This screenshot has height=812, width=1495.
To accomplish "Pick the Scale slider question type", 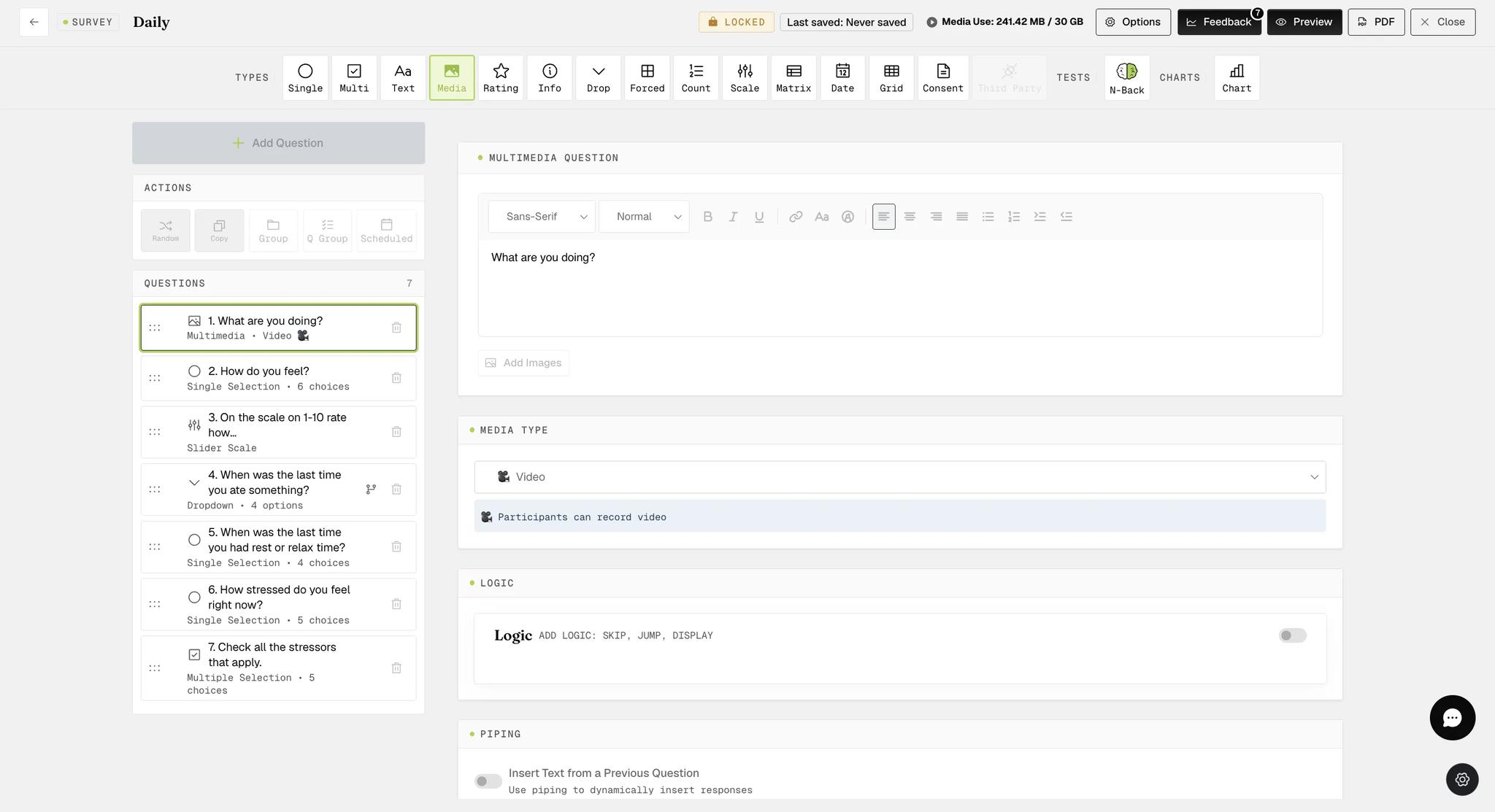I will 745,77.
